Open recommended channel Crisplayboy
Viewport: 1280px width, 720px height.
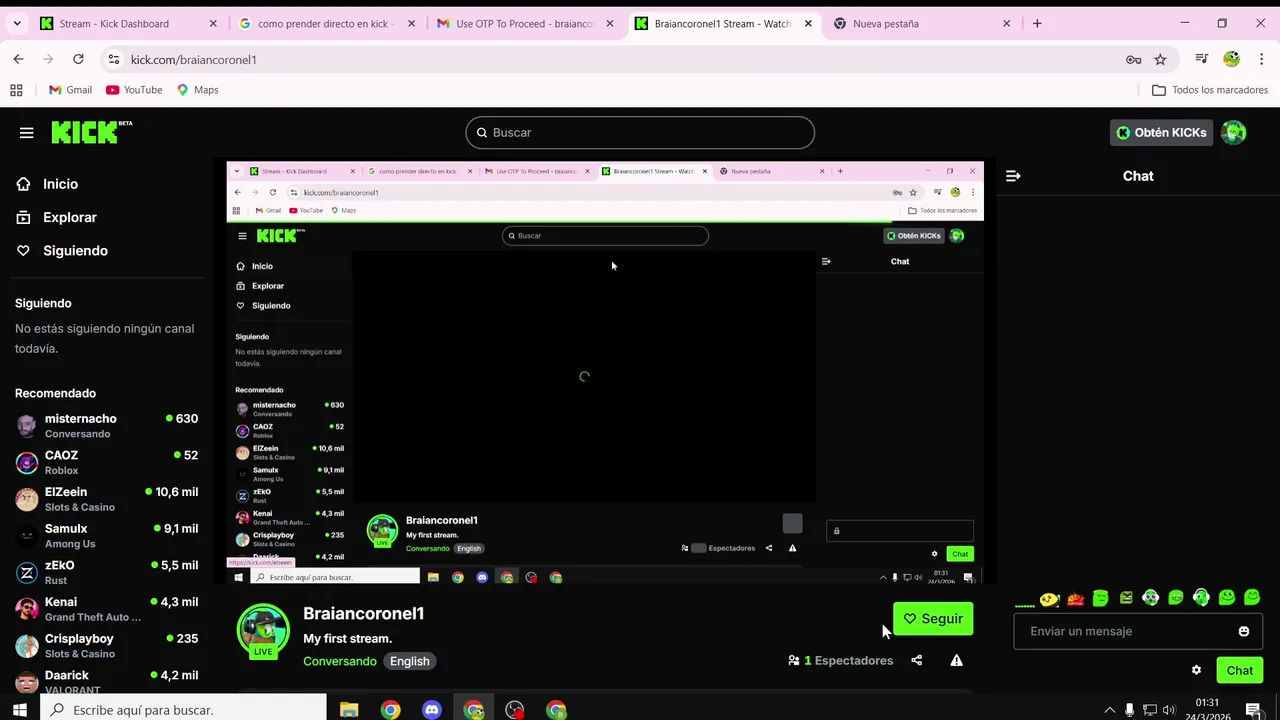point(106,646)
